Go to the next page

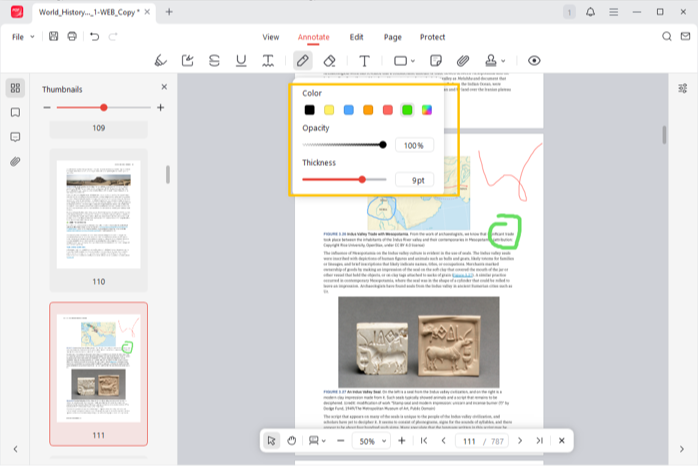(520, 441)
